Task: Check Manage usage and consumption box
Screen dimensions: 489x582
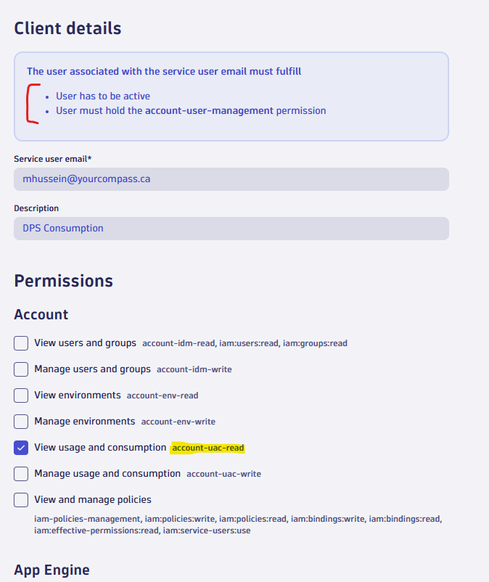Action: click(21, 474)
